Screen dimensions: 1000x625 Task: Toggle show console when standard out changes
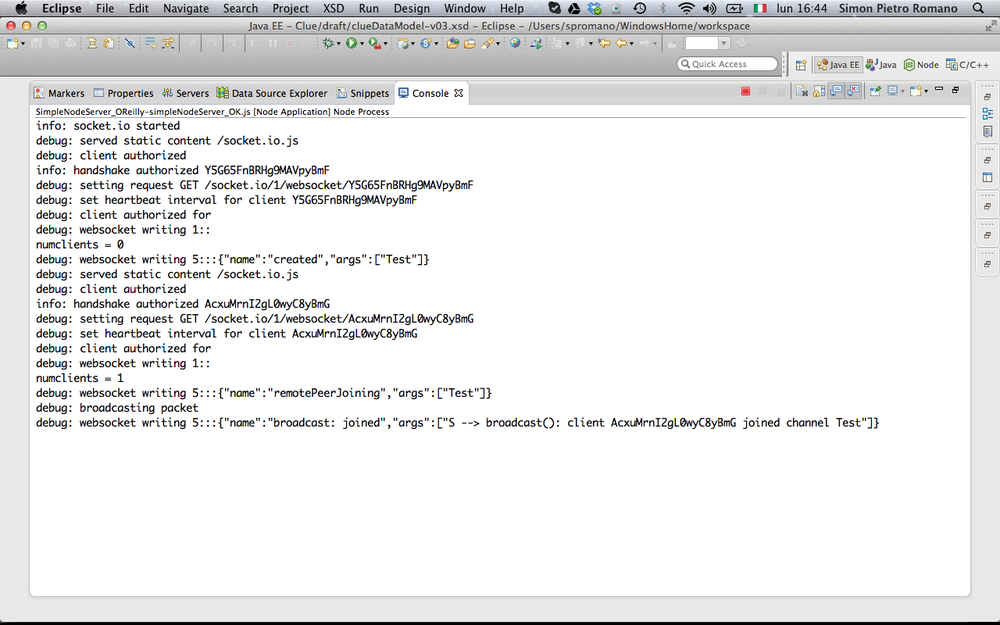click(835, 92)
